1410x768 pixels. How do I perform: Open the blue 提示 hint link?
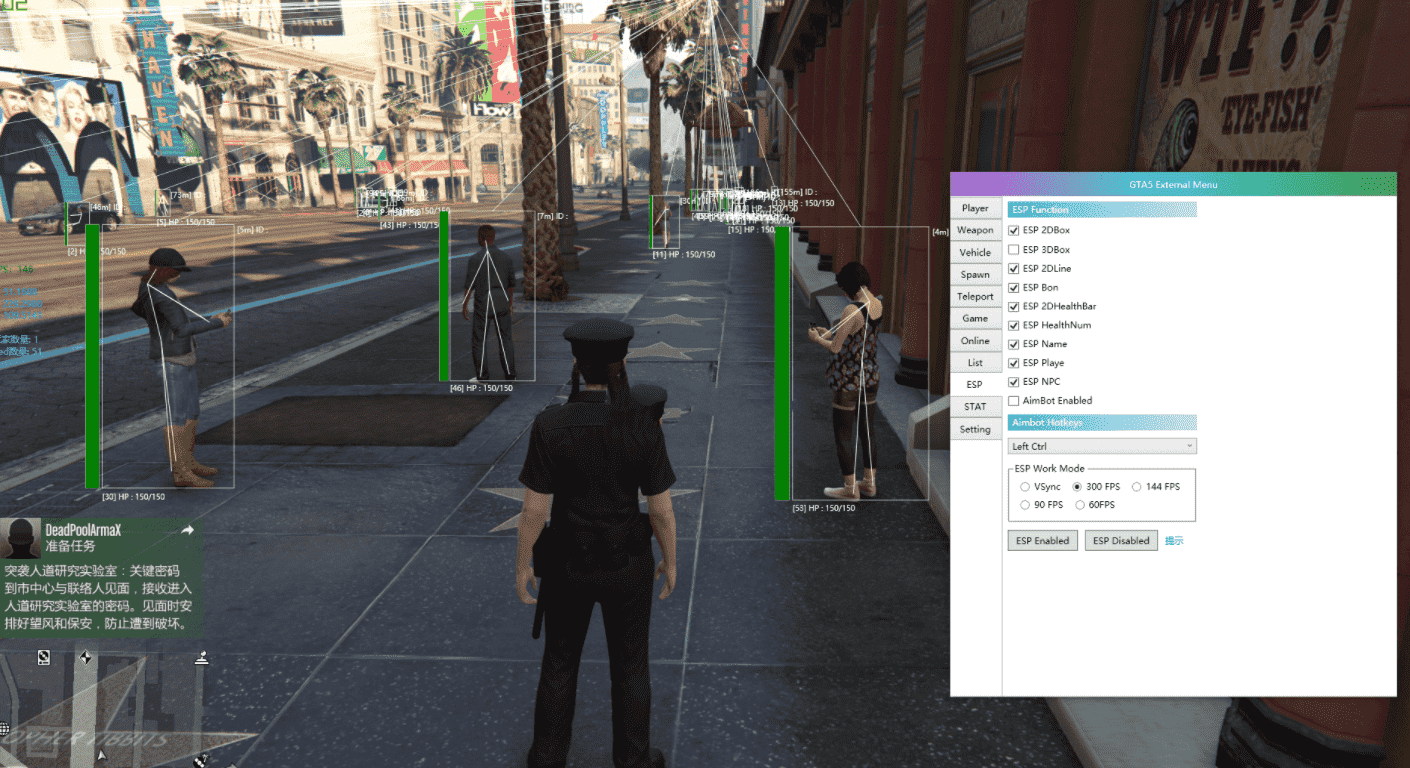pyautogui.click(x=1174, y=541)
